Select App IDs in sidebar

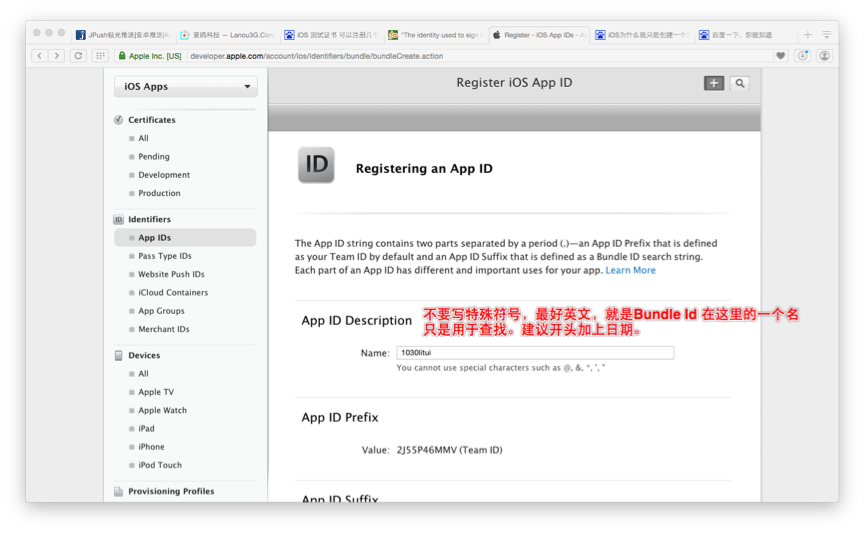[185, 238]
